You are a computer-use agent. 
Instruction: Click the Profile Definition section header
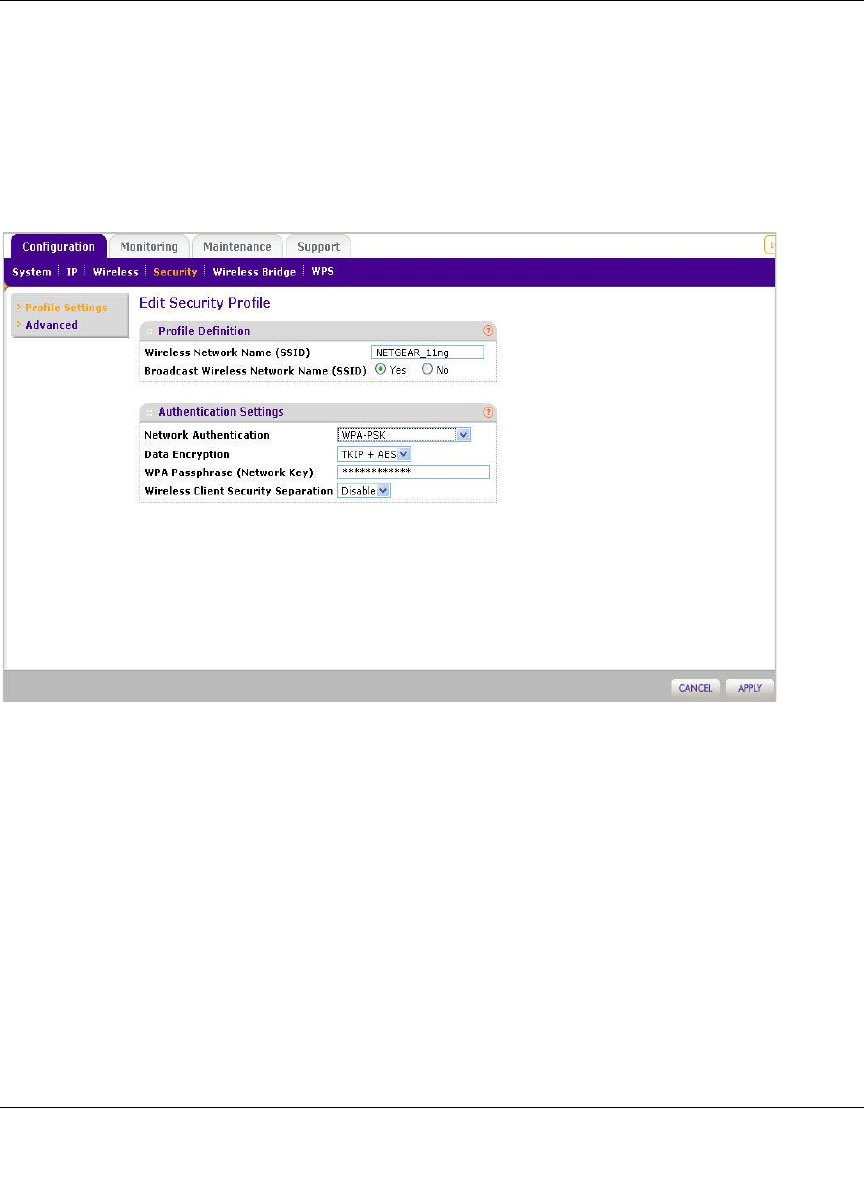click(x=318, y=331)
